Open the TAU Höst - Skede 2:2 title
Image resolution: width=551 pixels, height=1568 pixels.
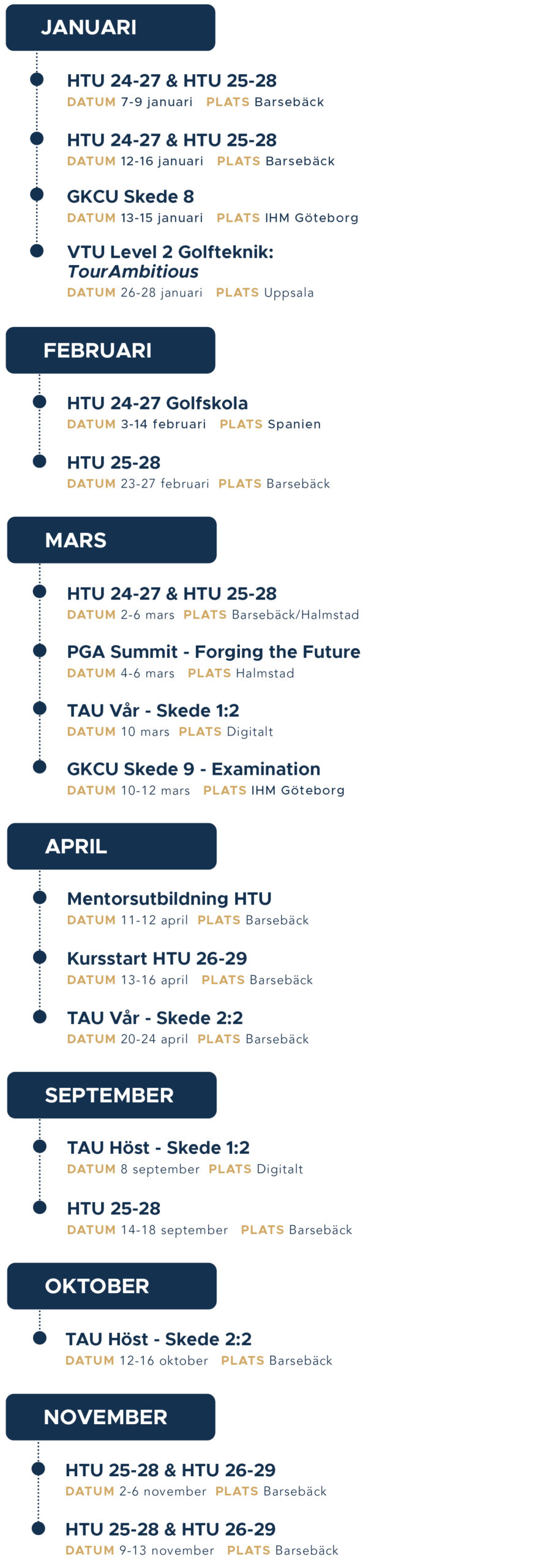pyautogui.click(x=159, y=1339)
